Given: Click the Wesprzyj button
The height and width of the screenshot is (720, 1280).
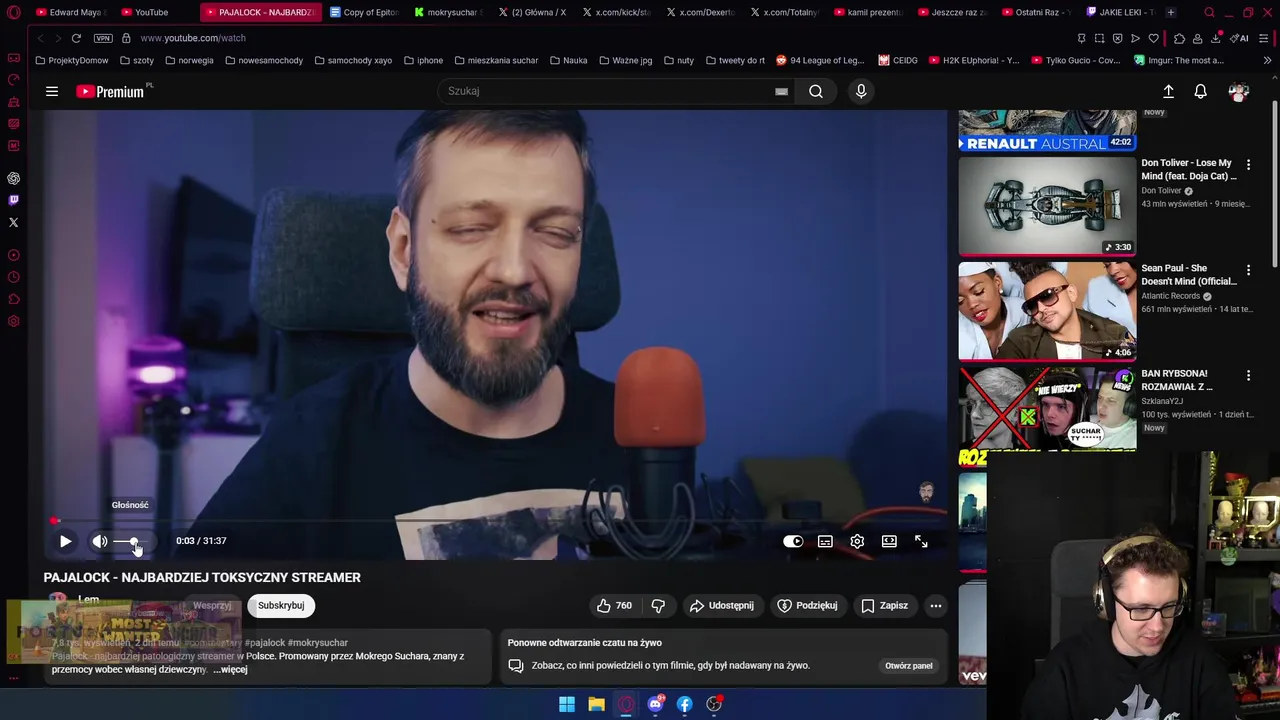Looking at the screenshot, I should pos(212,605).
